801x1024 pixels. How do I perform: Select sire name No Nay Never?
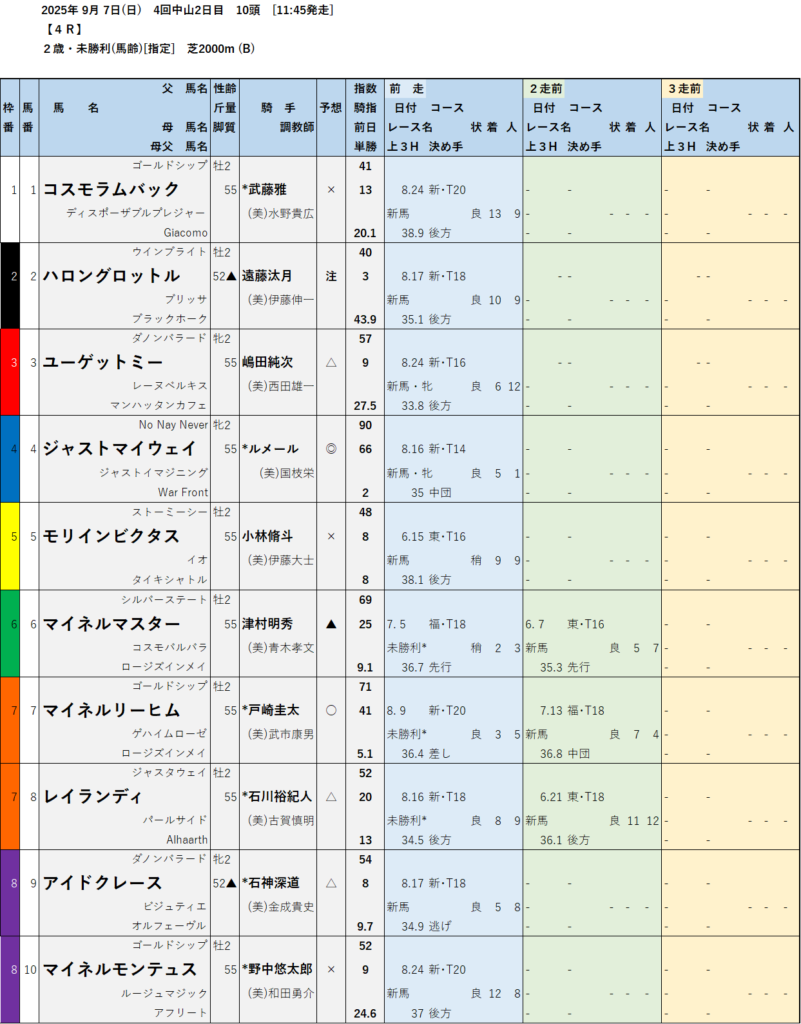[173, 425]
